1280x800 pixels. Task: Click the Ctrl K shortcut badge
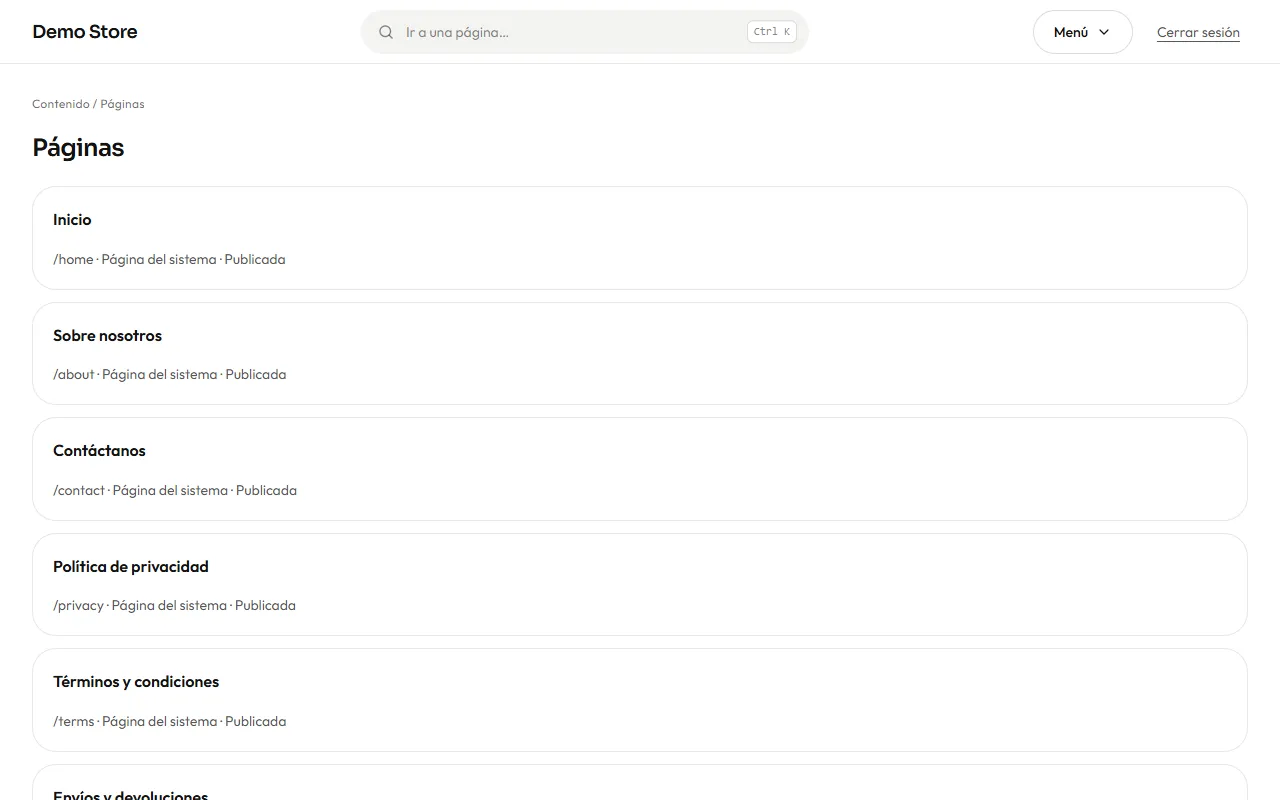tap(772, 32)
